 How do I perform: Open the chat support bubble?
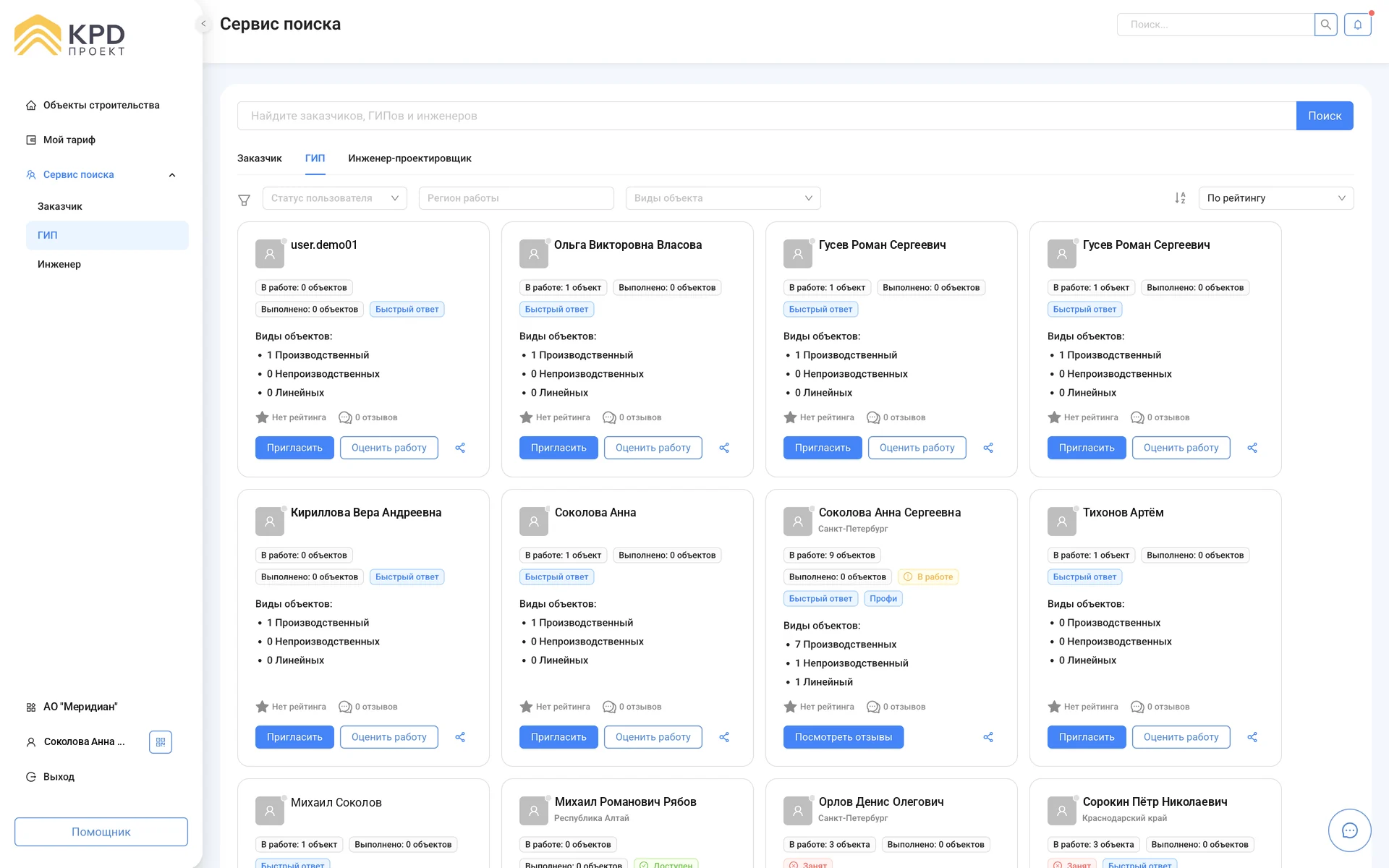click(x=1349, y=830)
